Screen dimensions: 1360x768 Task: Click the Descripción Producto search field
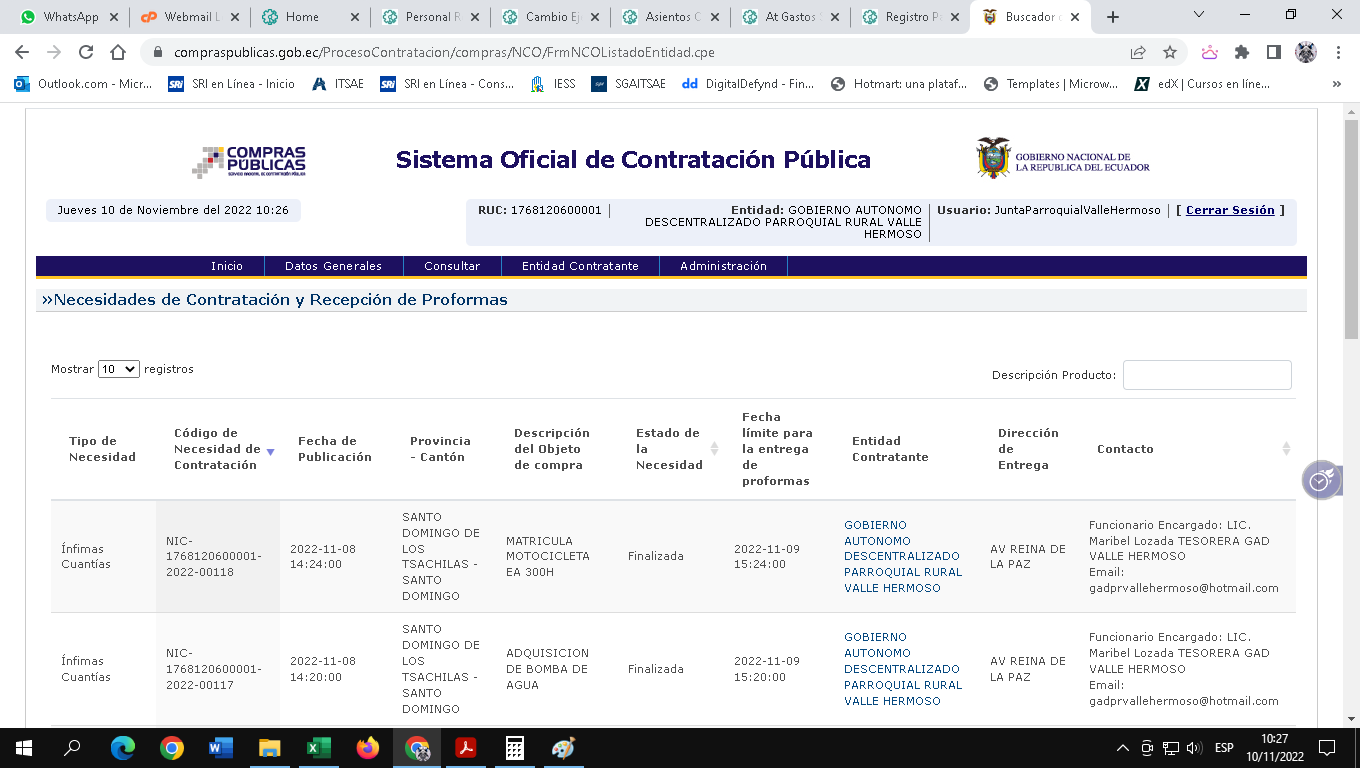1206,375
